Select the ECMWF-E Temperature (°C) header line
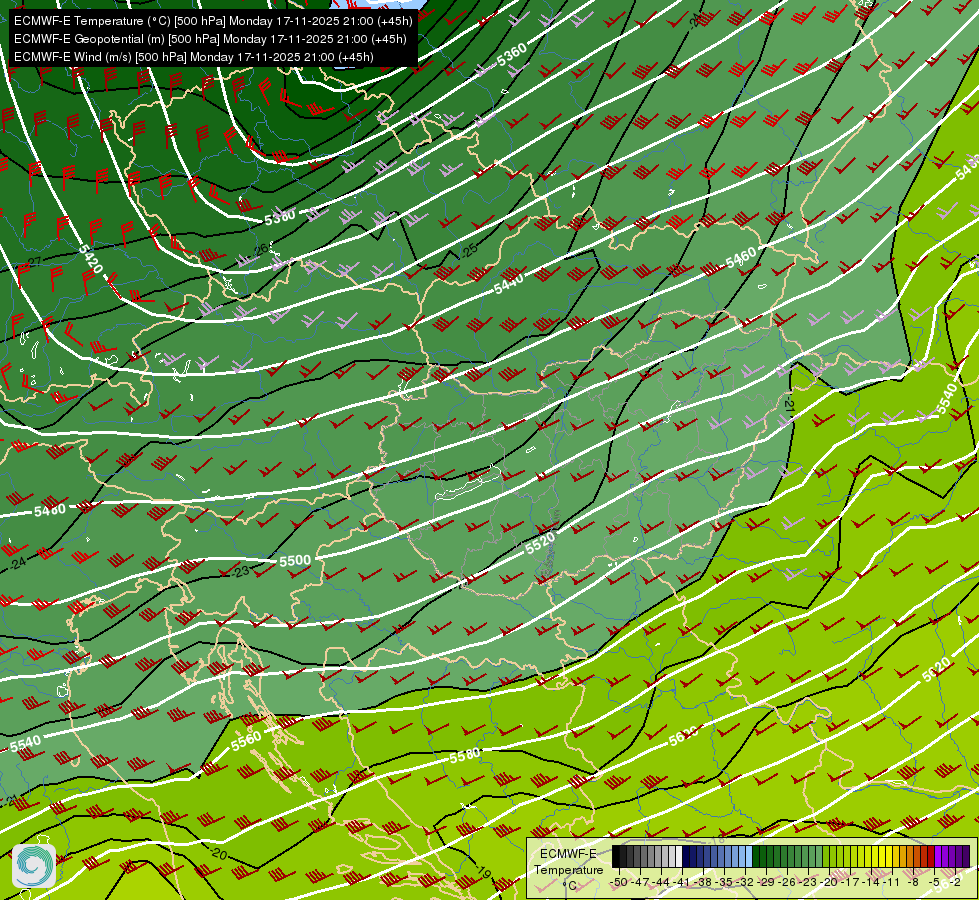The width and height of the screenshot is (979, 900). 213,21
